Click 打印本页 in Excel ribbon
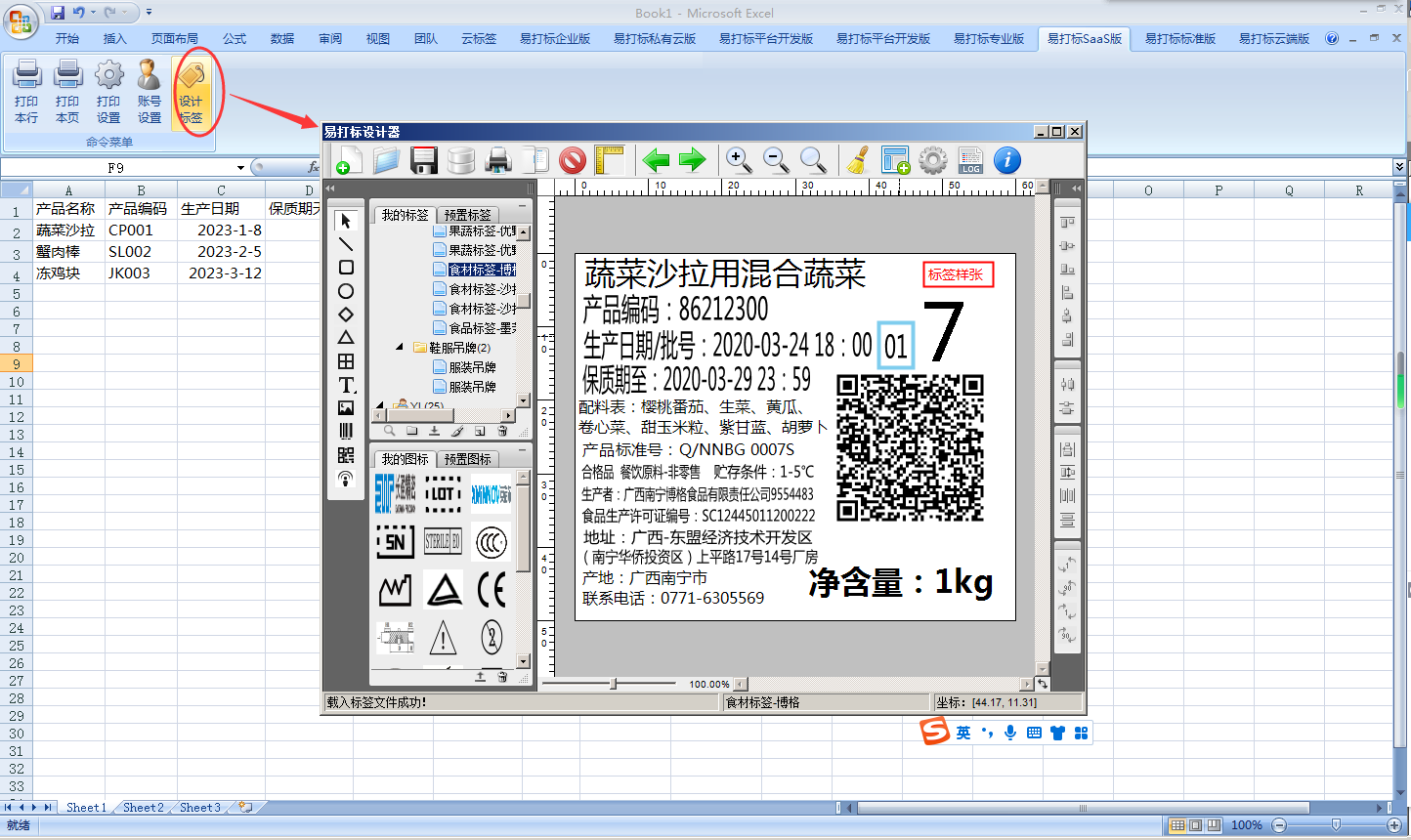The image size is (1411, 840). pos(67,92)
